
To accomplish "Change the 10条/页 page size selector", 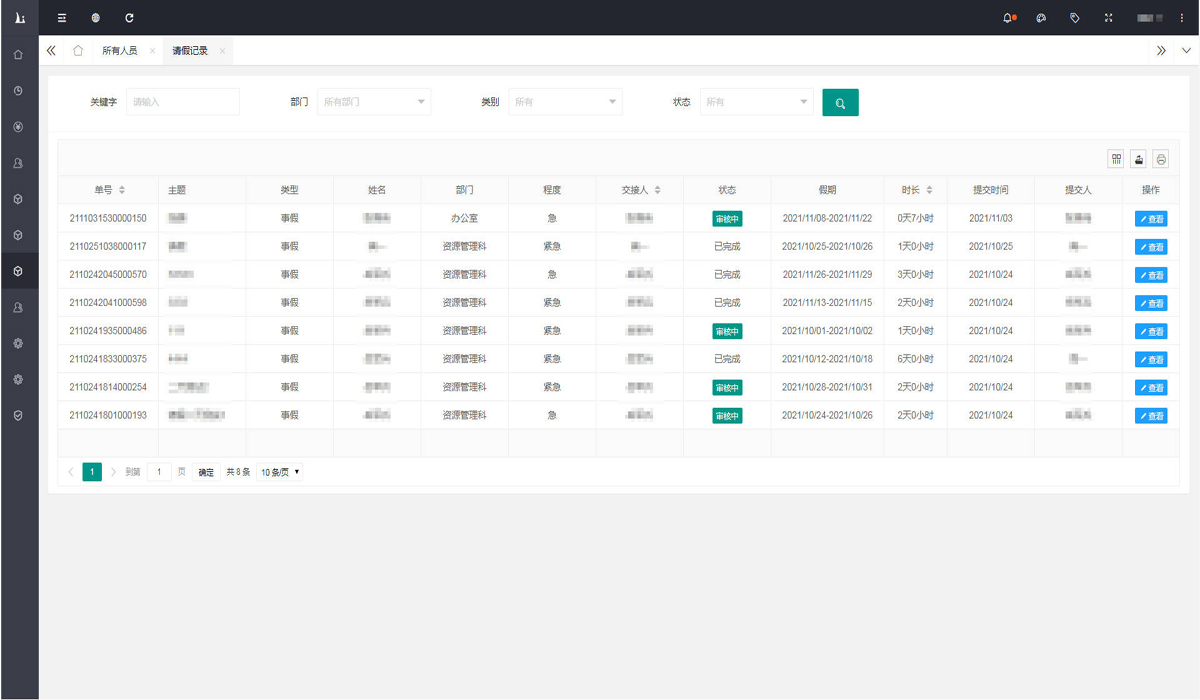I will (280, 472).
